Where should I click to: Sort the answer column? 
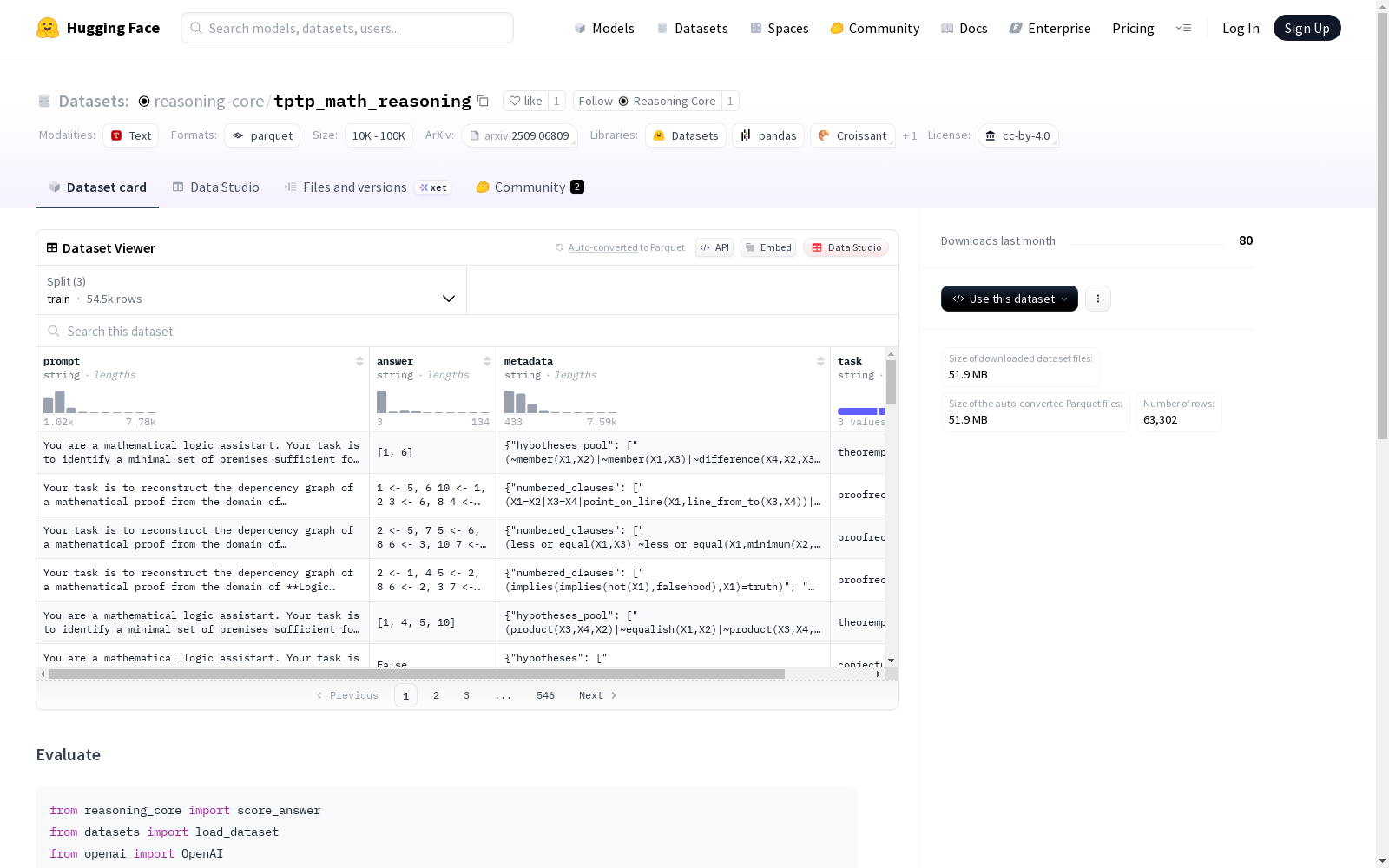pyautogui.click(x=487, y=361)
